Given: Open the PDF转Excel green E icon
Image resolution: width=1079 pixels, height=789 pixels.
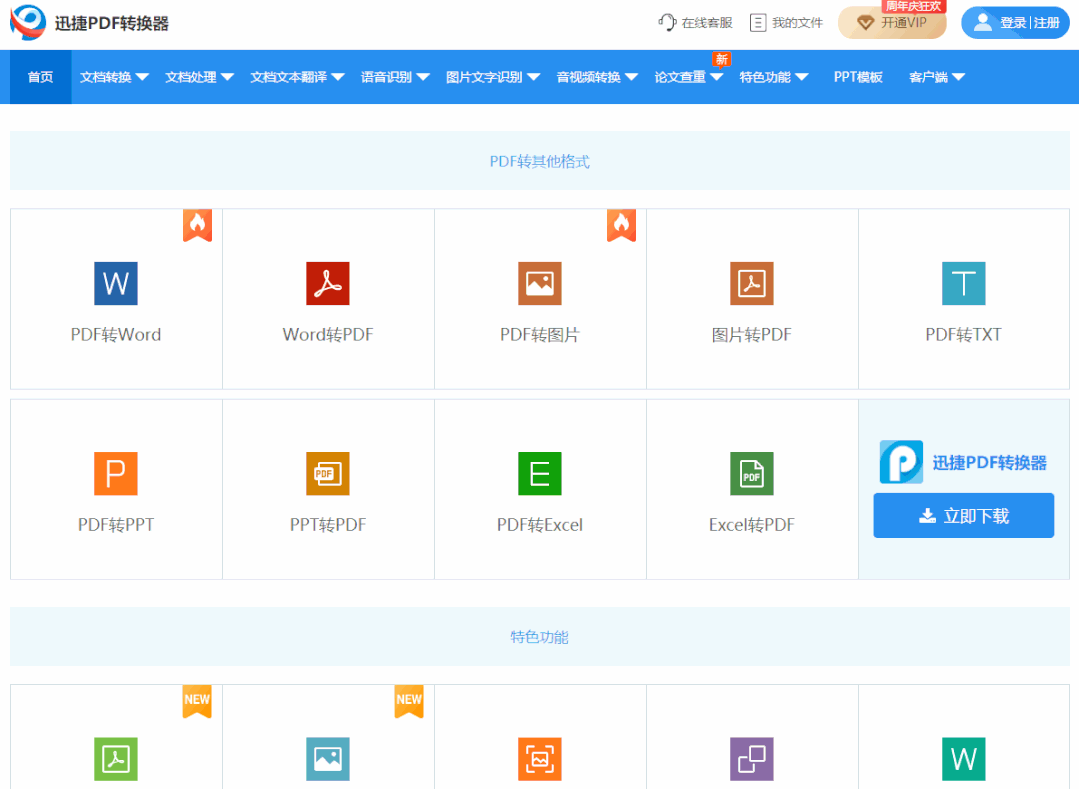Looking at the screenshot, I should pyautogui.click(x=540, y=473).
